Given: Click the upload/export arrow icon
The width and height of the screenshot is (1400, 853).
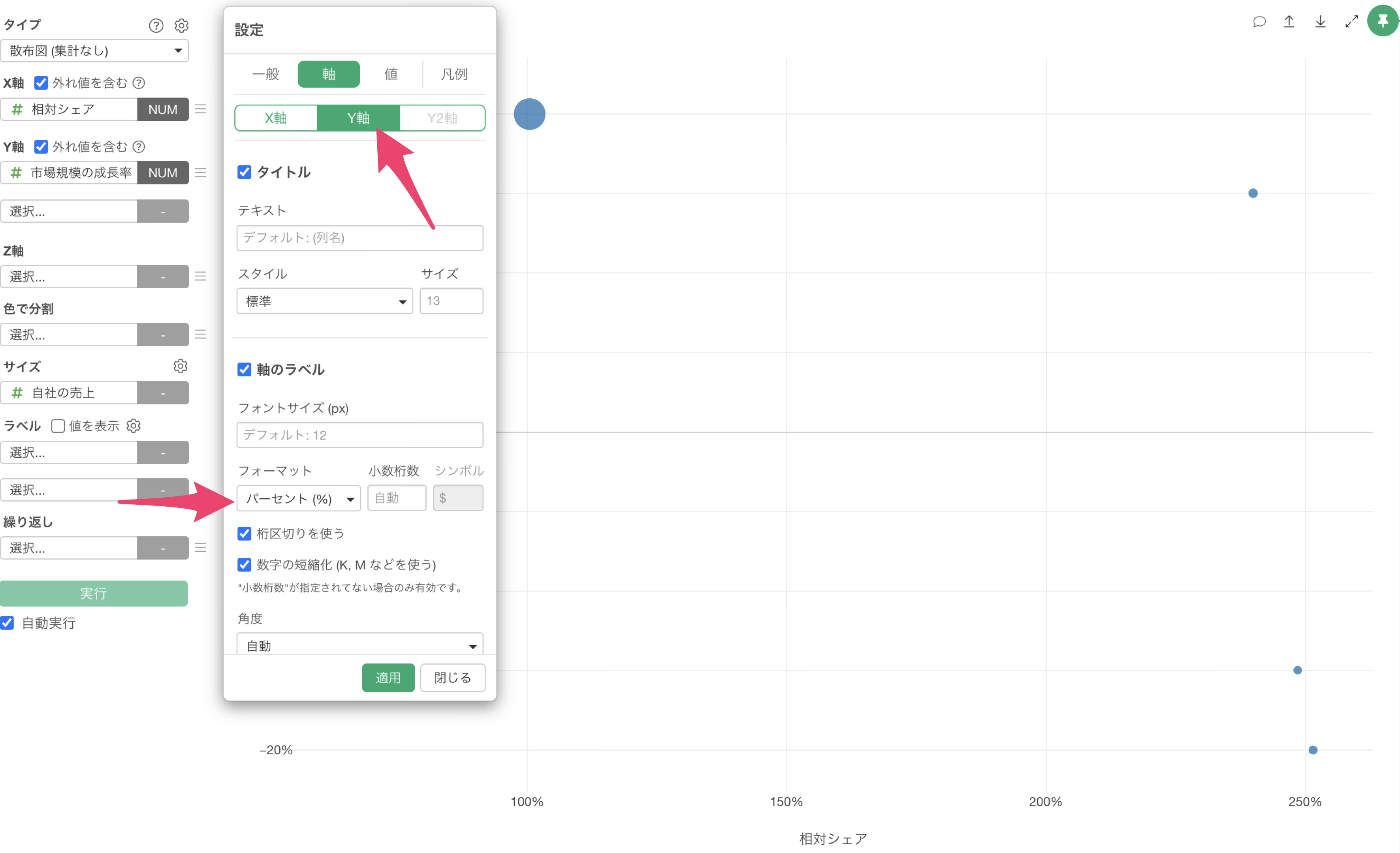Looking at the screenshot, I should click(x=1289, y=22).
